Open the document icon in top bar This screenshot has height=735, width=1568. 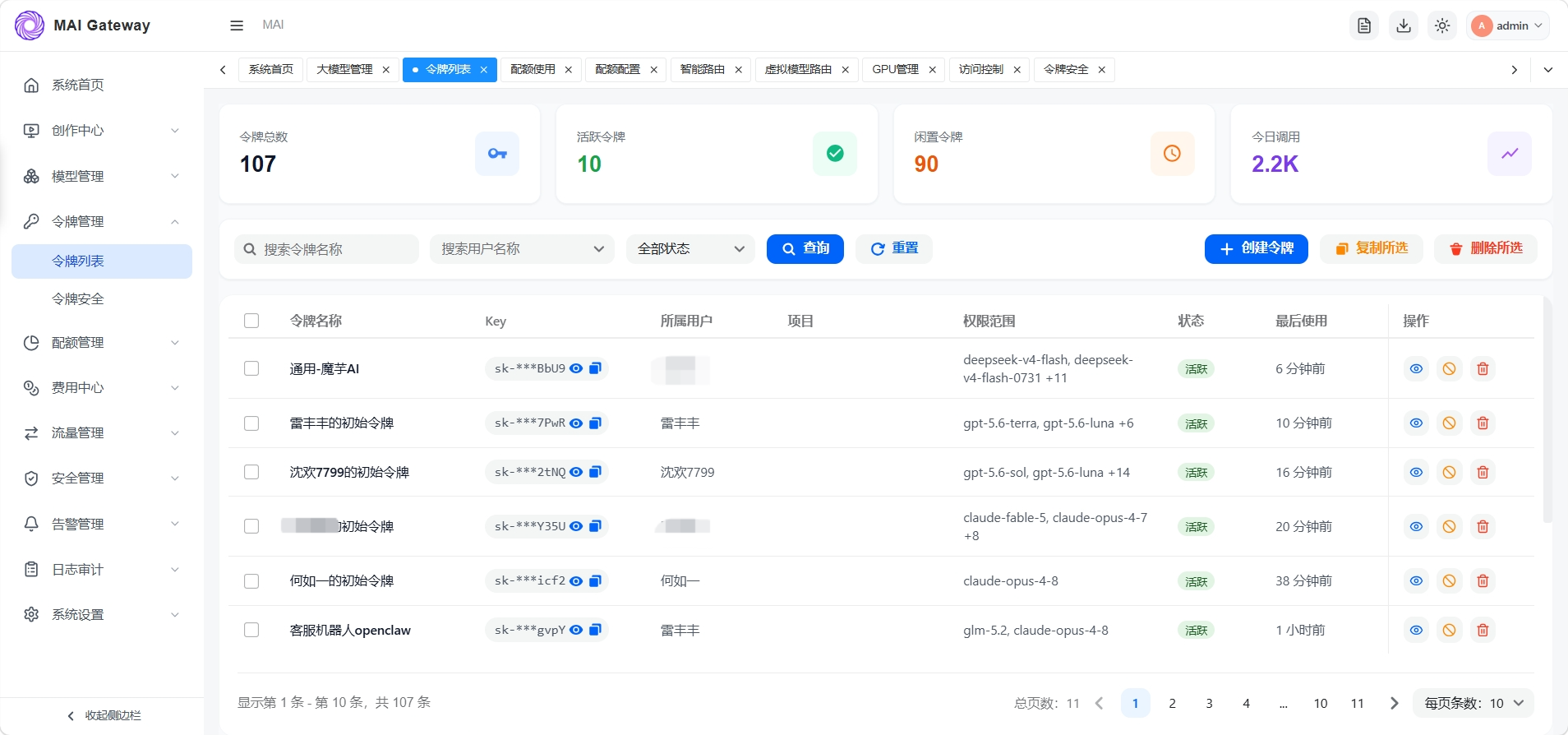click(1364, 25)
